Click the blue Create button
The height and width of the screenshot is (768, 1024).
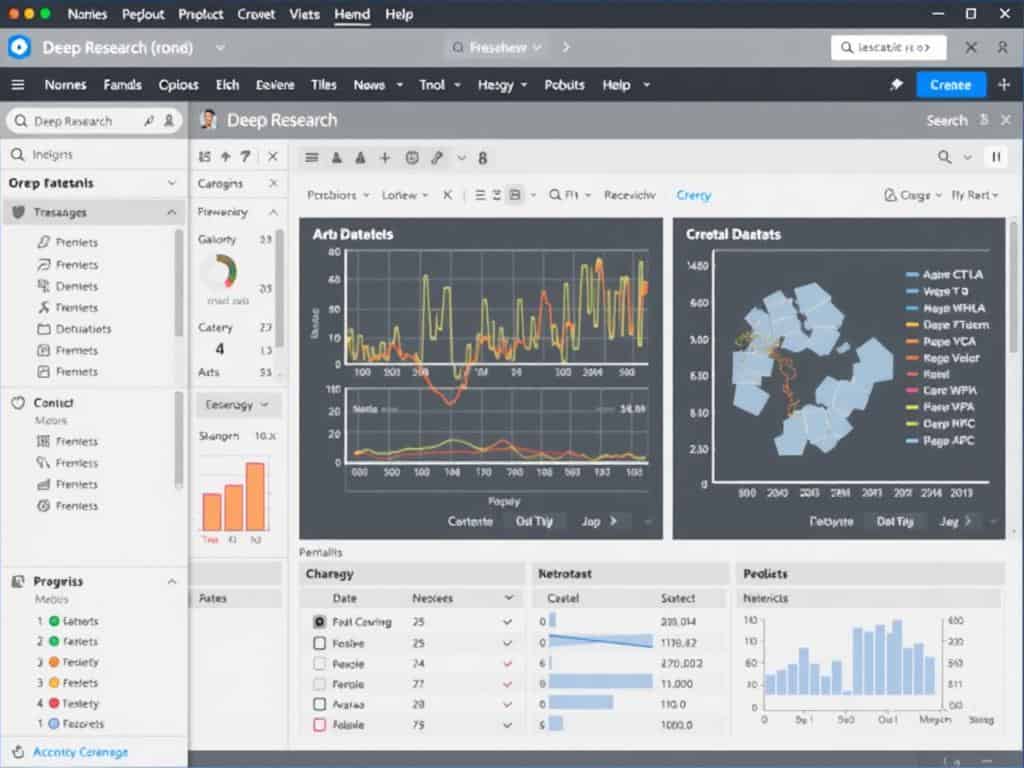[x=950, y=85]
